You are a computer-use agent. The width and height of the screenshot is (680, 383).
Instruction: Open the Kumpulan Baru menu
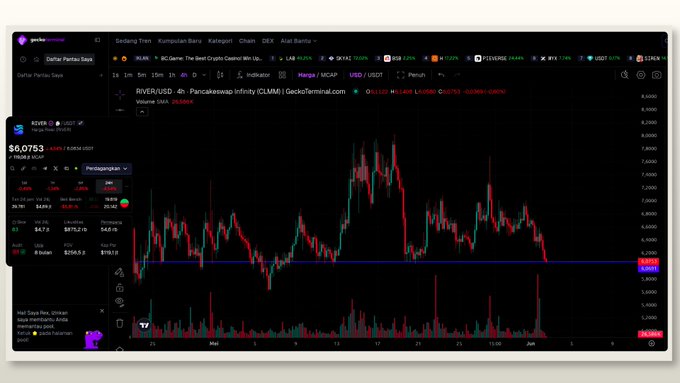[180, 41]
